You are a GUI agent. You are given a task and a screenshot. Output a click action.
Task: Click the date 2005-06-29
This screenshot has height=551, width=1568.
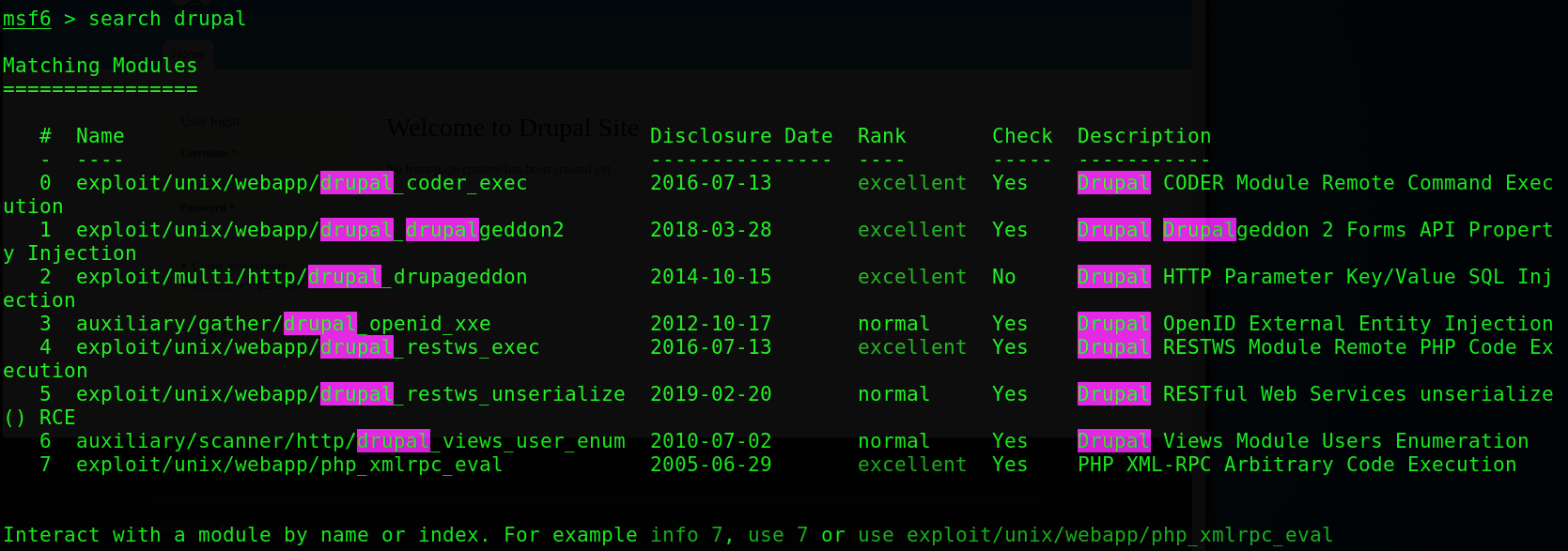click(x=711, y=465)
